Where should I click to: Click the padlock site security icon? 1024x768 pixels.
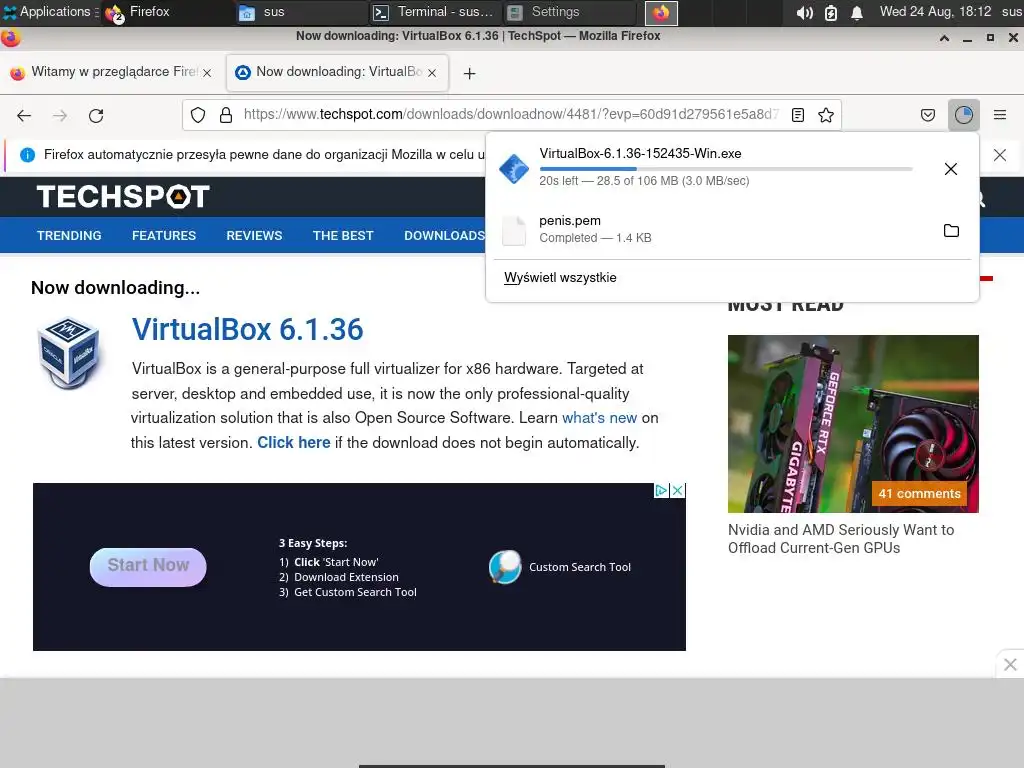[226, 116]
